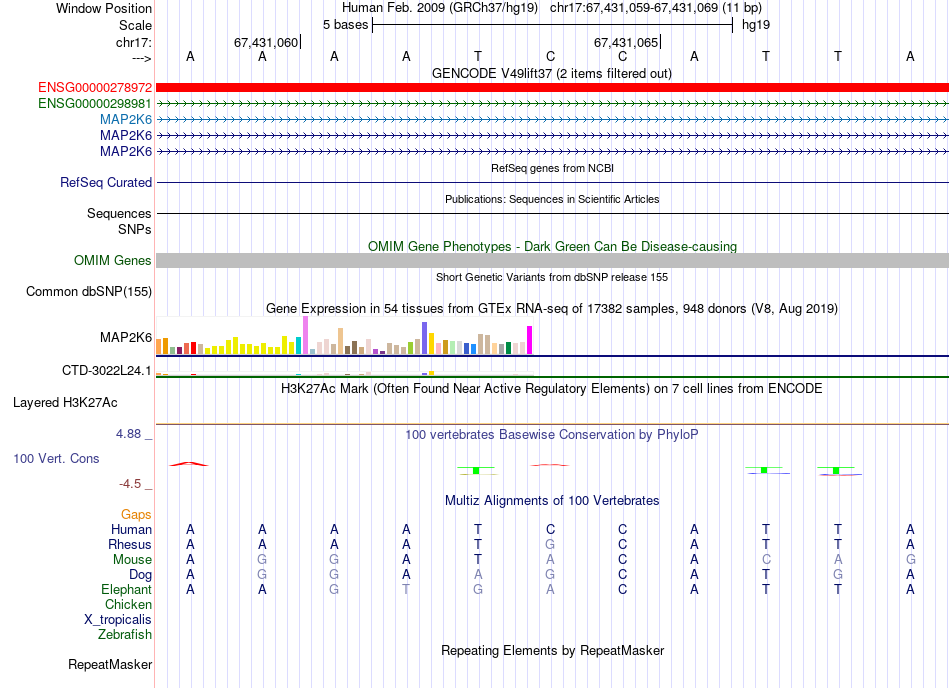Click the GTEx Gene Expression track title

552,309
